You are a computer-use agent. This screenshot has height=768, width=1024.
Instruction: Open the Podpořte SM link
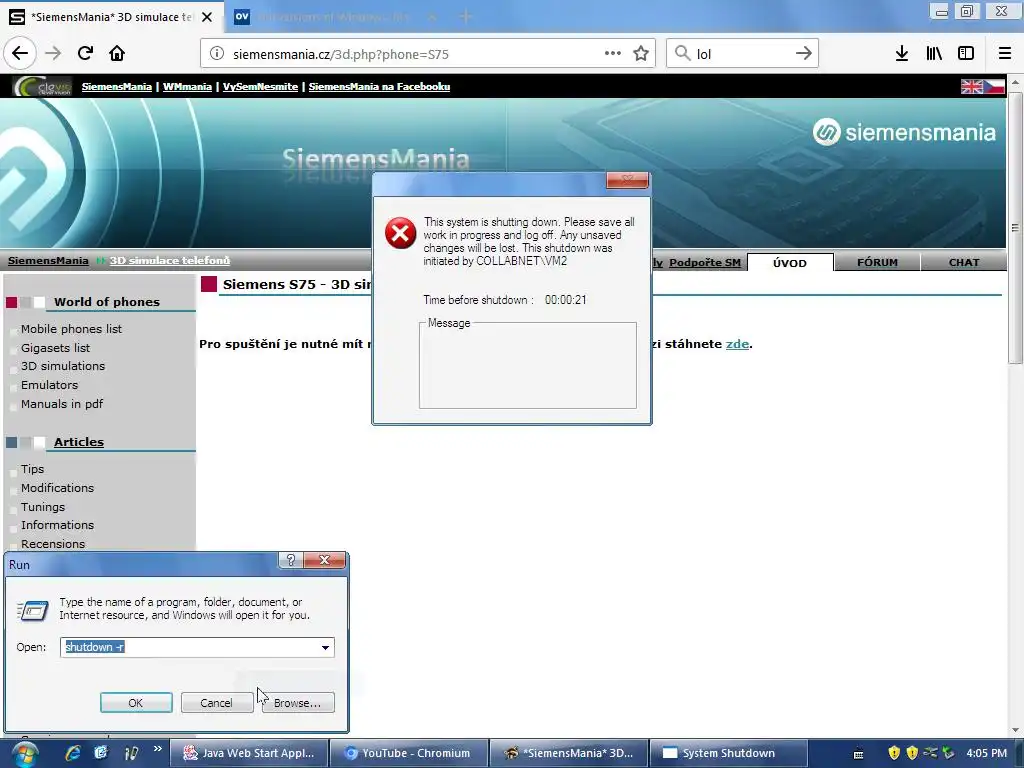pos(705,263)
